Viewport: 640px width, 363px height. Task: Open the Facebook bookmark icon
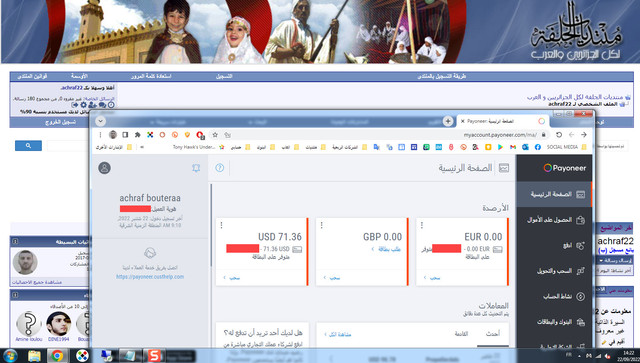(538, 147)
